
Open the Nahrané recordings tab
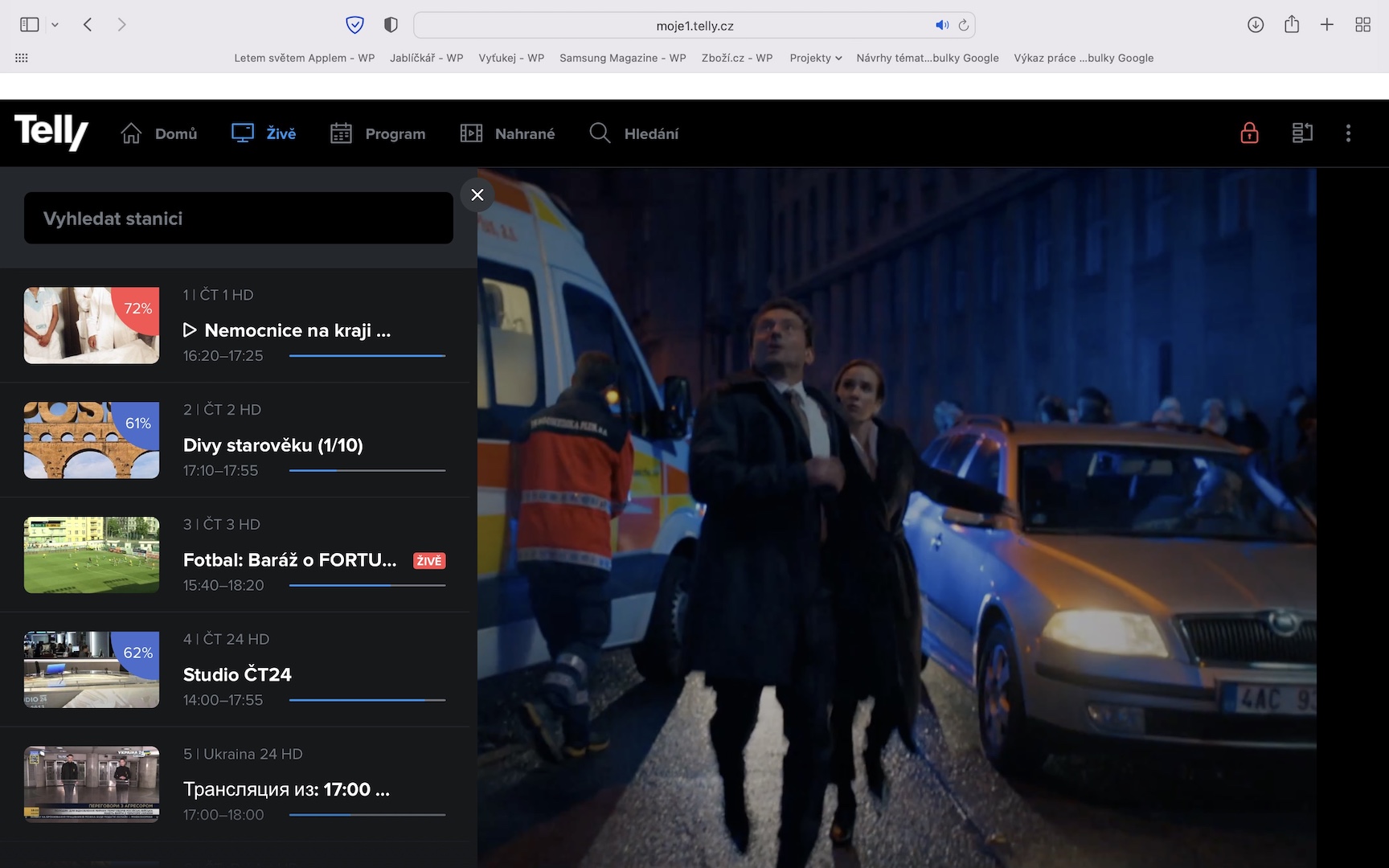[x=507, y=133]
